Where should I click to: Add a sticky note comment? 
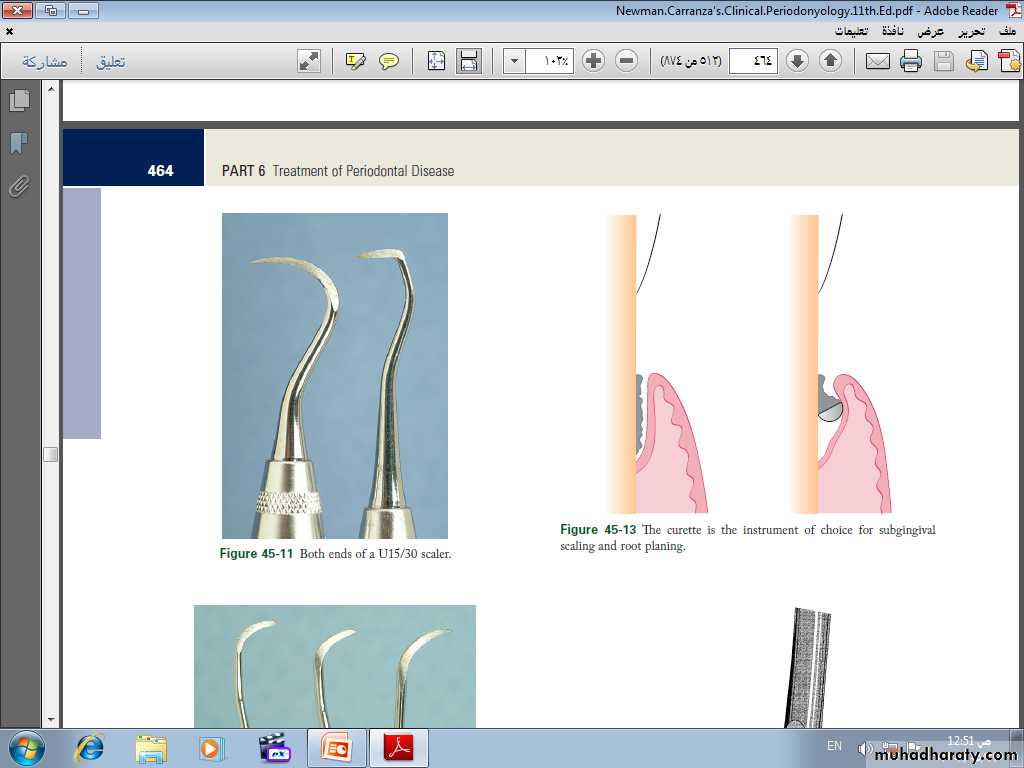(389, 61)
